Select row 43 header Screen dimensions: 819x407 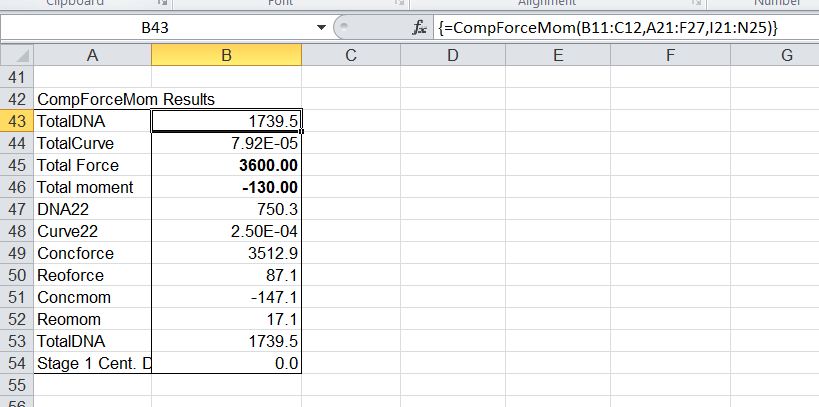tap(16, 121)
